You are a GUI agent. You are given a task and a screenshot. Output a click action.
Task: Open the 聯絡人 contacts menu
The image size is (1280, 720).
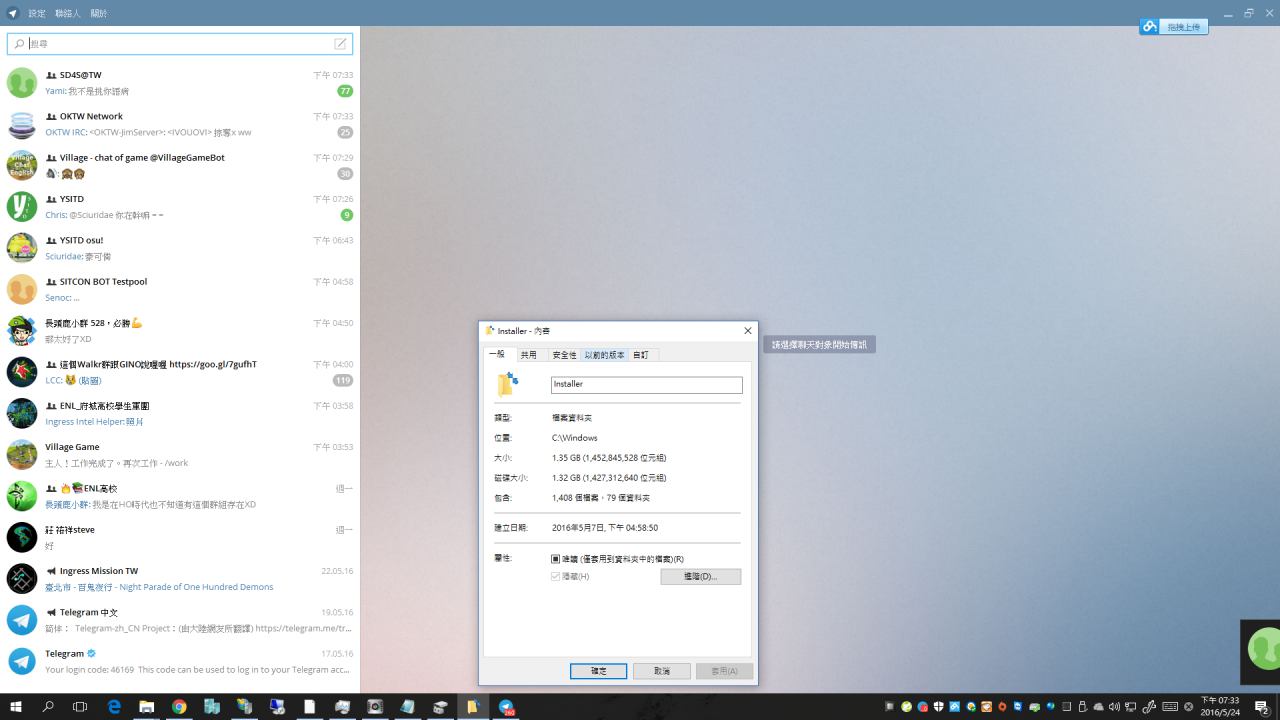(x=68, y=13)
